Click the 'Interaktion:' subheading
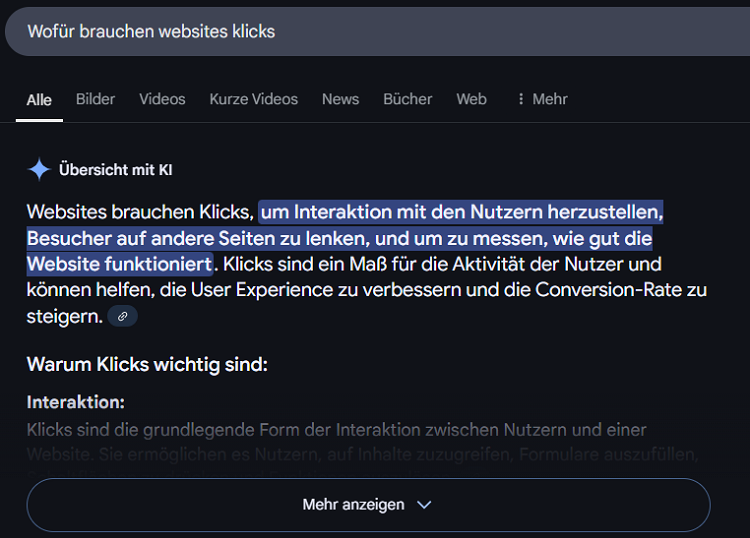 coord(76,402)
